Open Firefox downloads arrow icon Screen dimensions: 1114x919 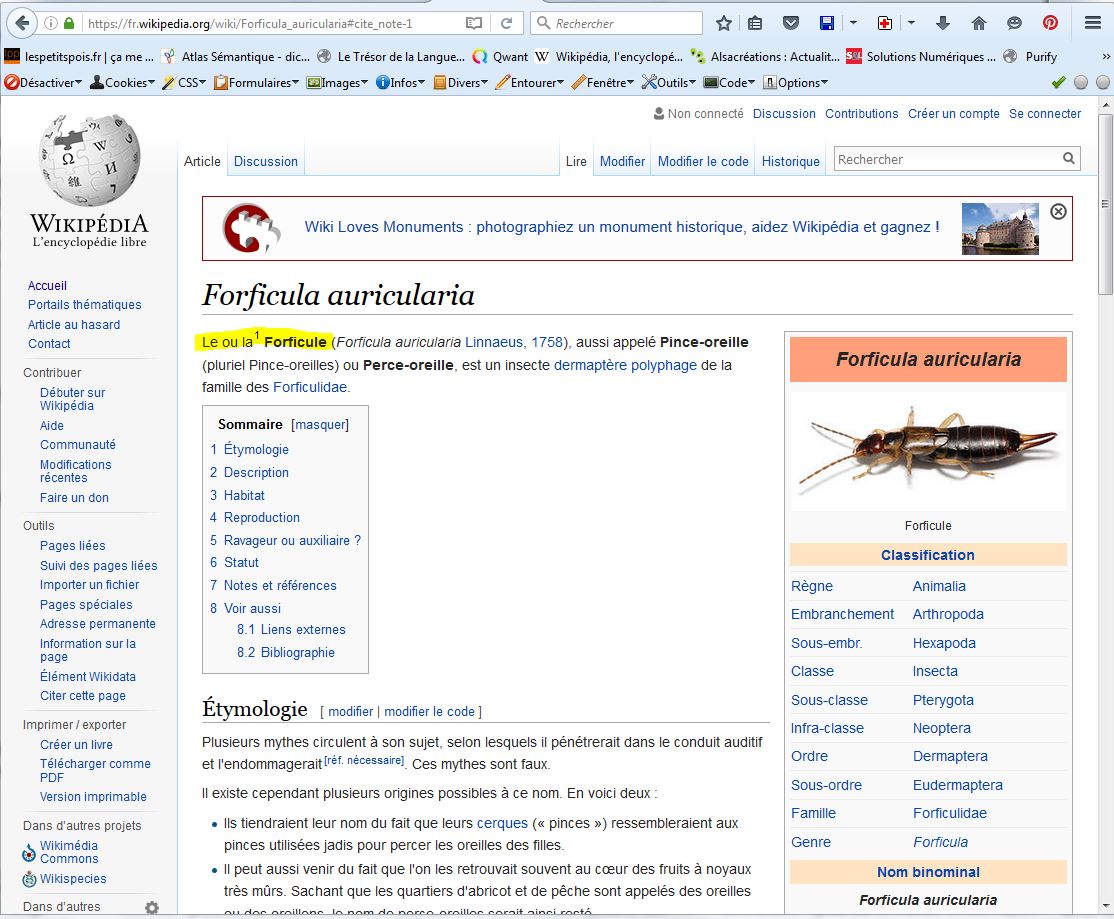[x=942, y=23]
